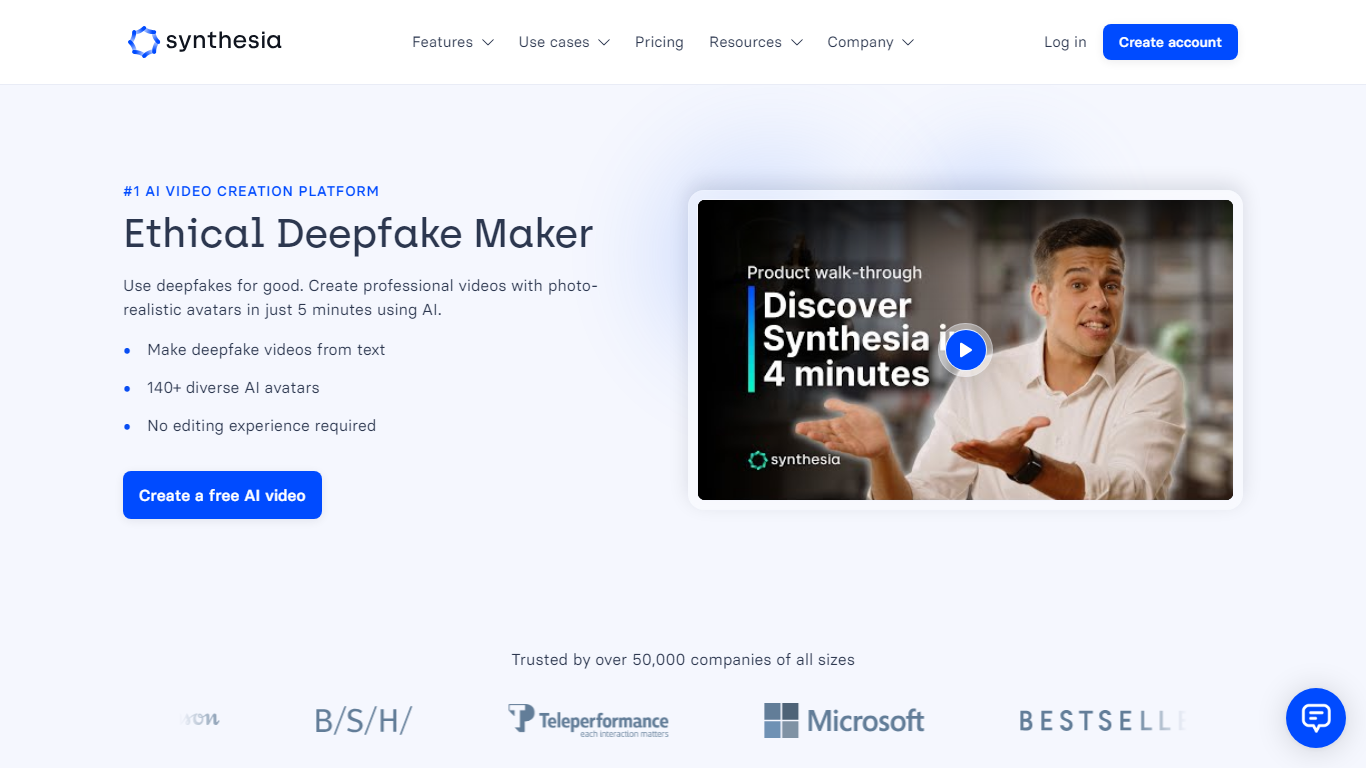
Task: Click the Teleperformance logo
Action: coord(588,720)
